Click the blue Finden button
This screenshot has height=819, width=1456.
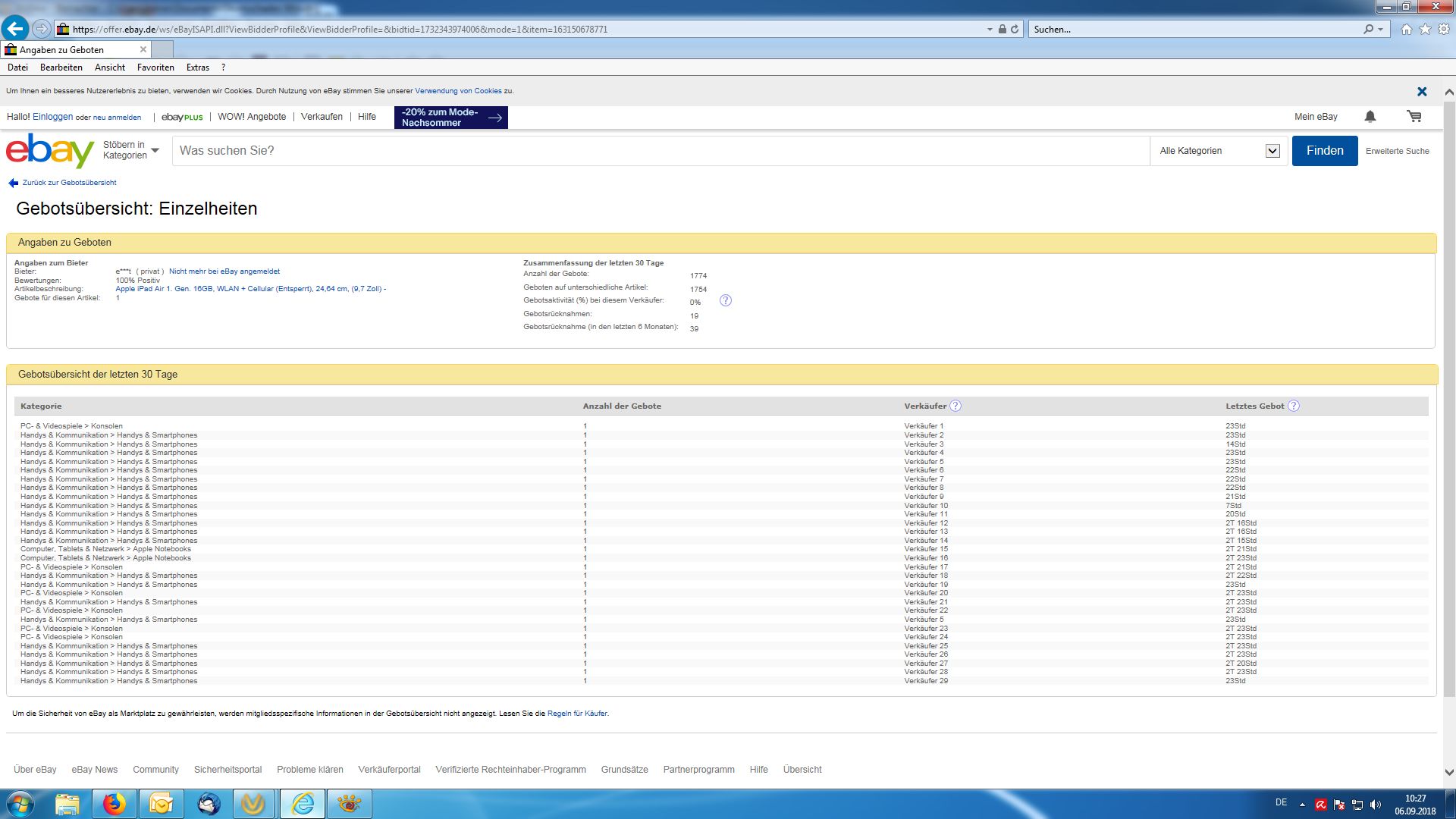[x=1324, y=151]
